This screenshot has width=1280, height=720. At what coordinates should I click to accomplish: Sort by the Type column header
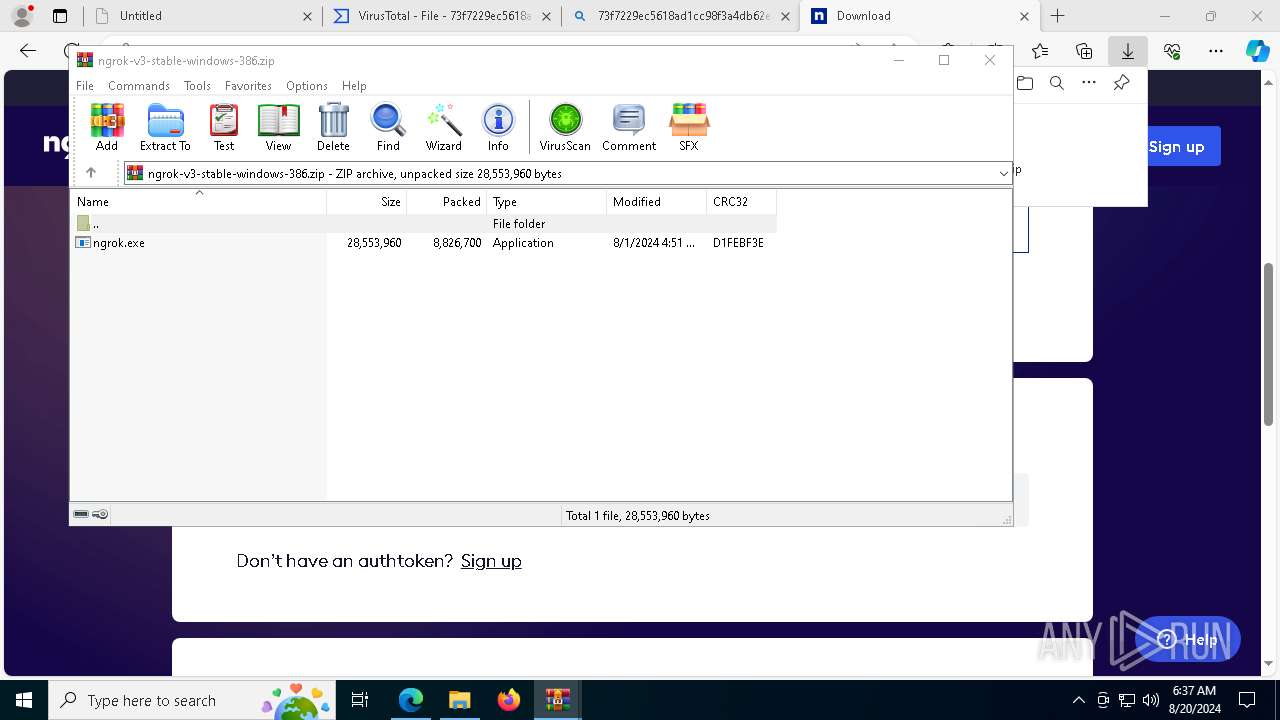546,202
